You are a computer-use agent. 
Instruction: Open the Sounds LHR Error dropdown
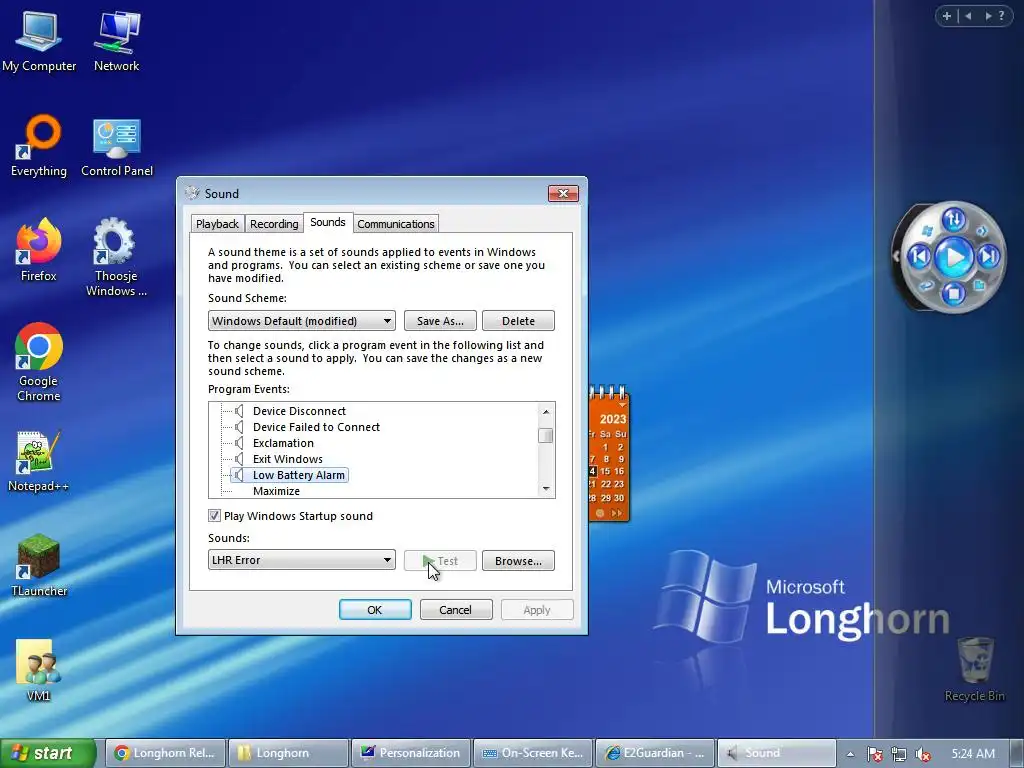[x=302, y=560]
